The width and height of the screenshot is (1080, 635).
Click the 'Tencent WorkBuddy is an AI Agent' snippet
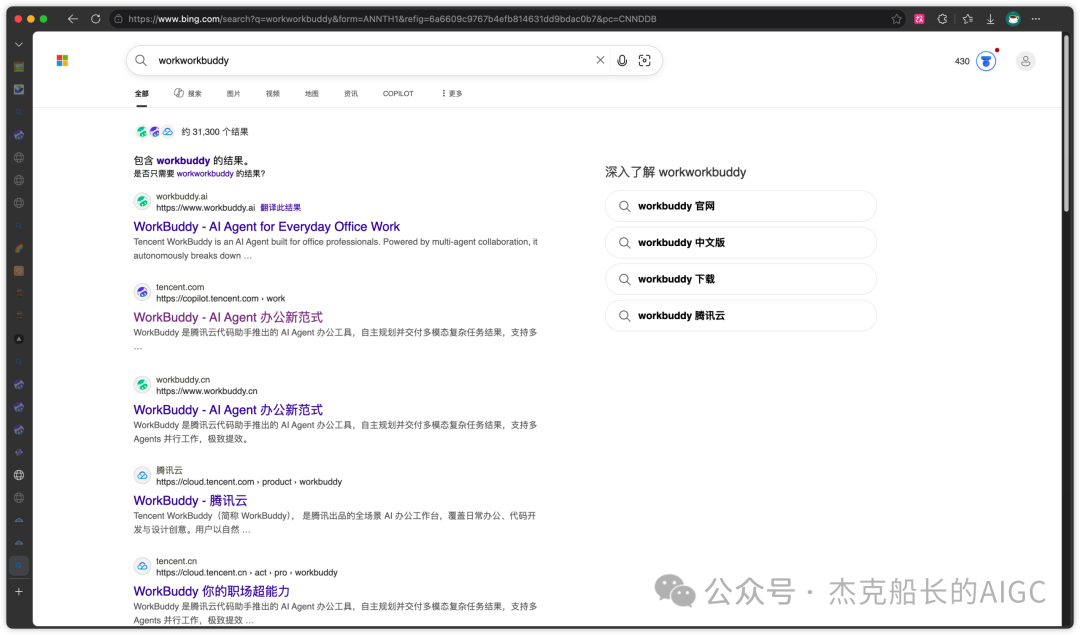point(335,249)
